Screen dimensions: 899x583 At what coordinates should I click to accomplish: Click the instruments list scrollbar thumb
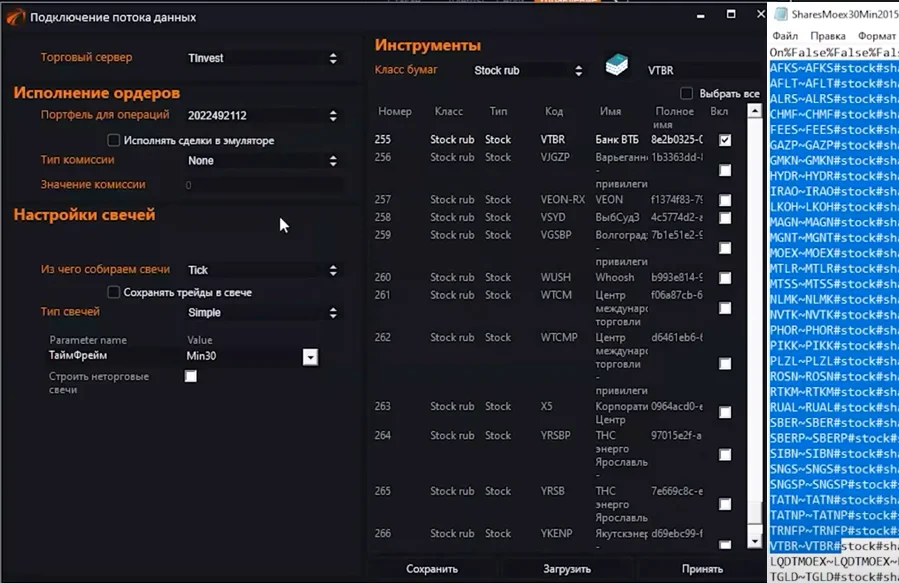coord(755,513)
